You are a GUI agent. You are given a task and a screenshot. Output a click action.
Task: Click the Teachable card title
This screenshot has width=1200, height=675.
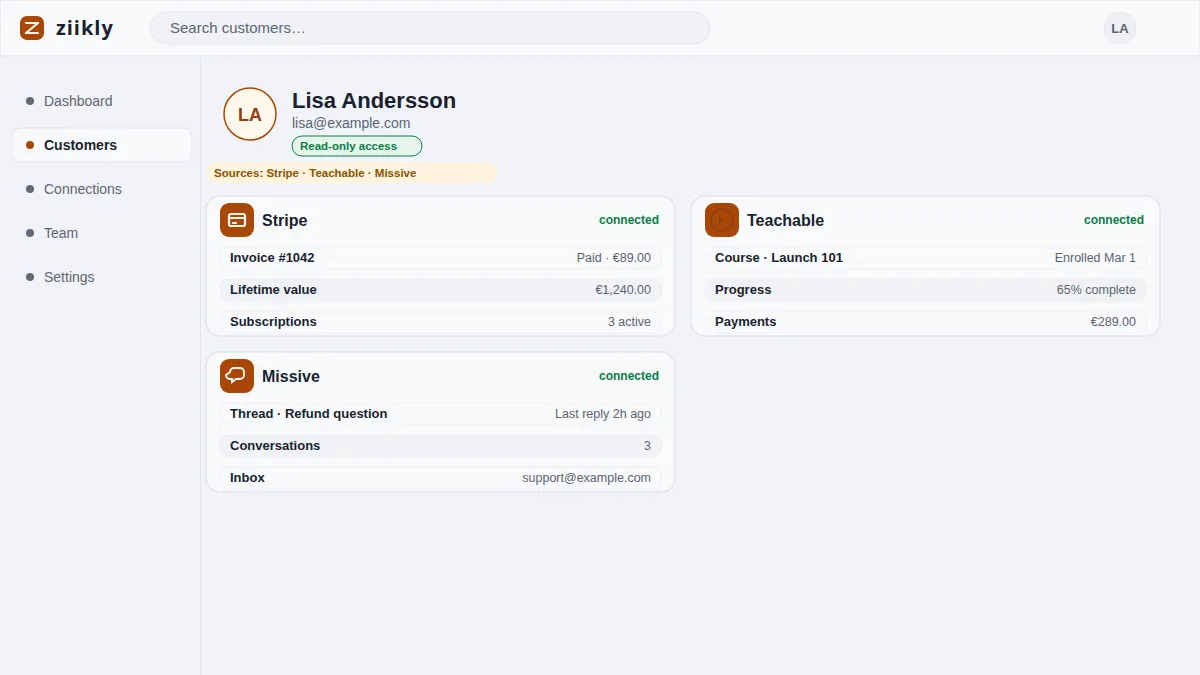tap(786, 220)
